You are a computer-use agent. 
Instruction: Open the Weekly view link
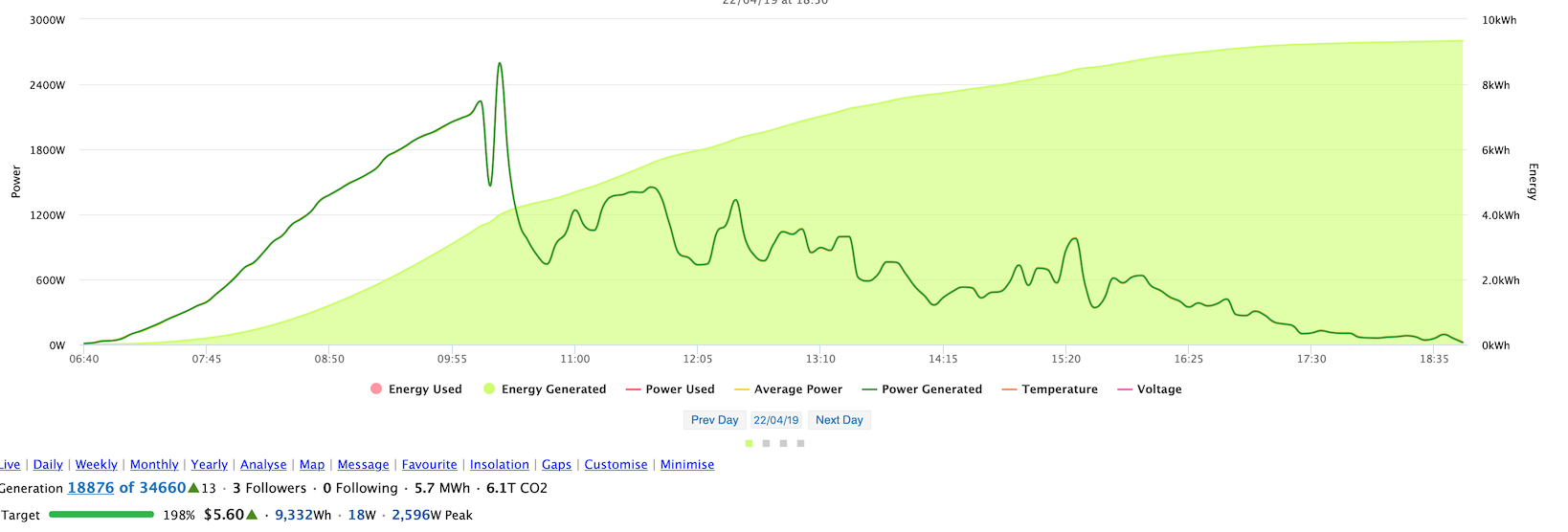[x=97, y=465]
